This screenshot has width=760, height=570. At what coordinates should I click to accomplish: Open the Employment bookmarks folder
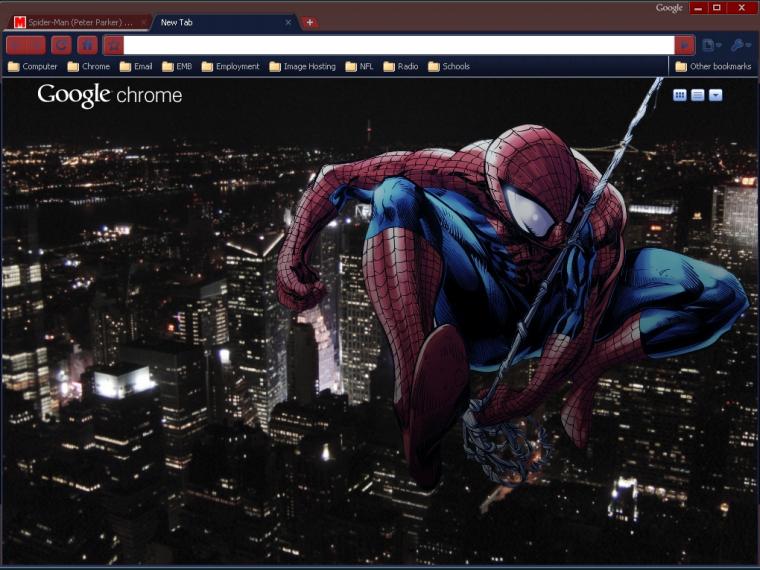pos(230,66)
